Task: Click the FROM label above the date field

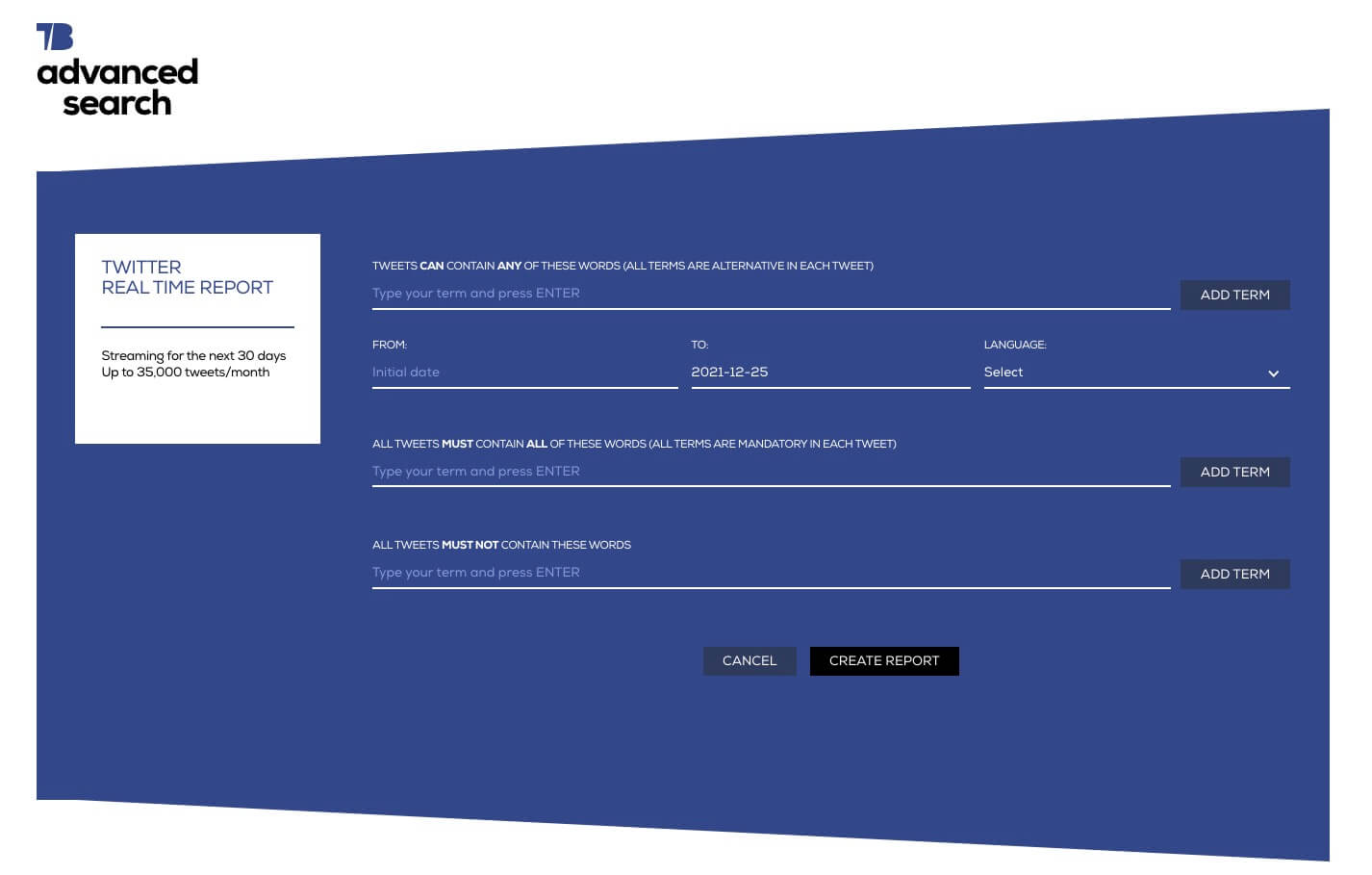Action: point(389,345)
